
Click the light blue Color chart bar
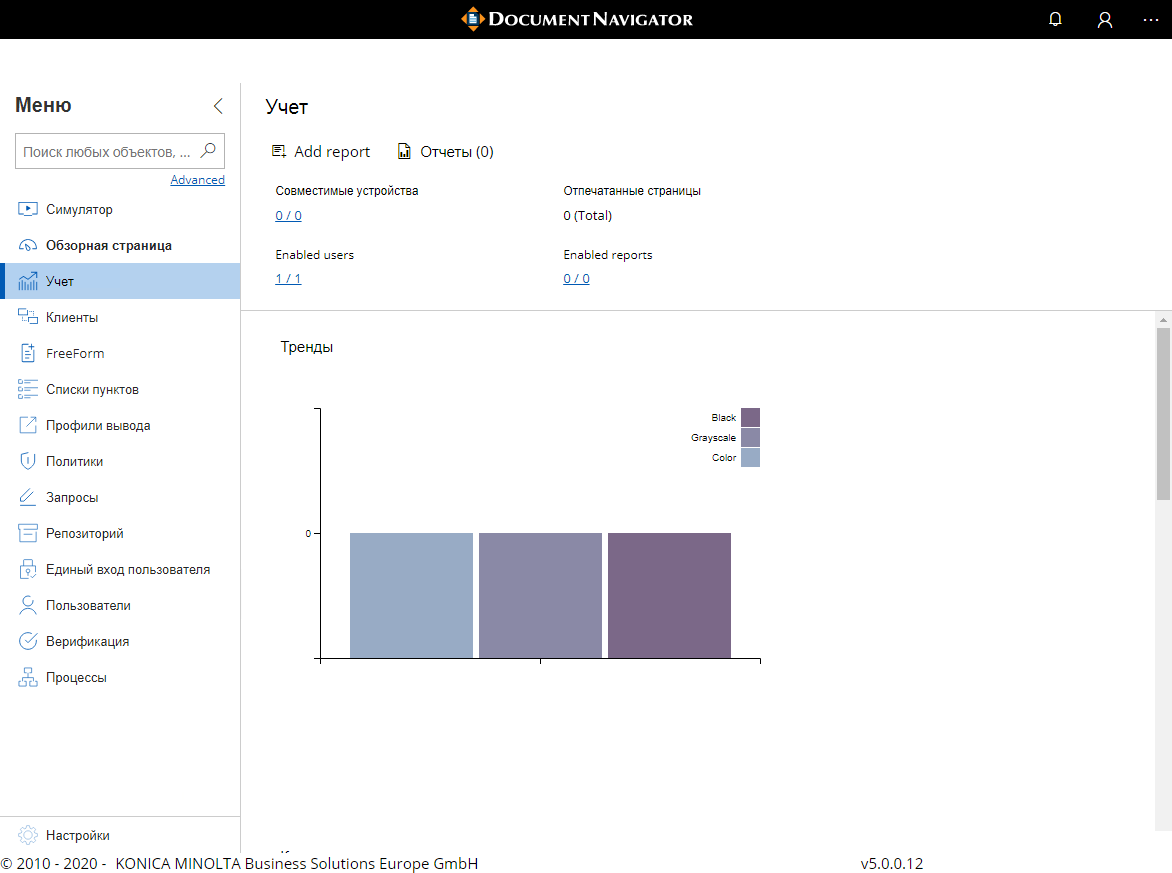coord(411,595)
